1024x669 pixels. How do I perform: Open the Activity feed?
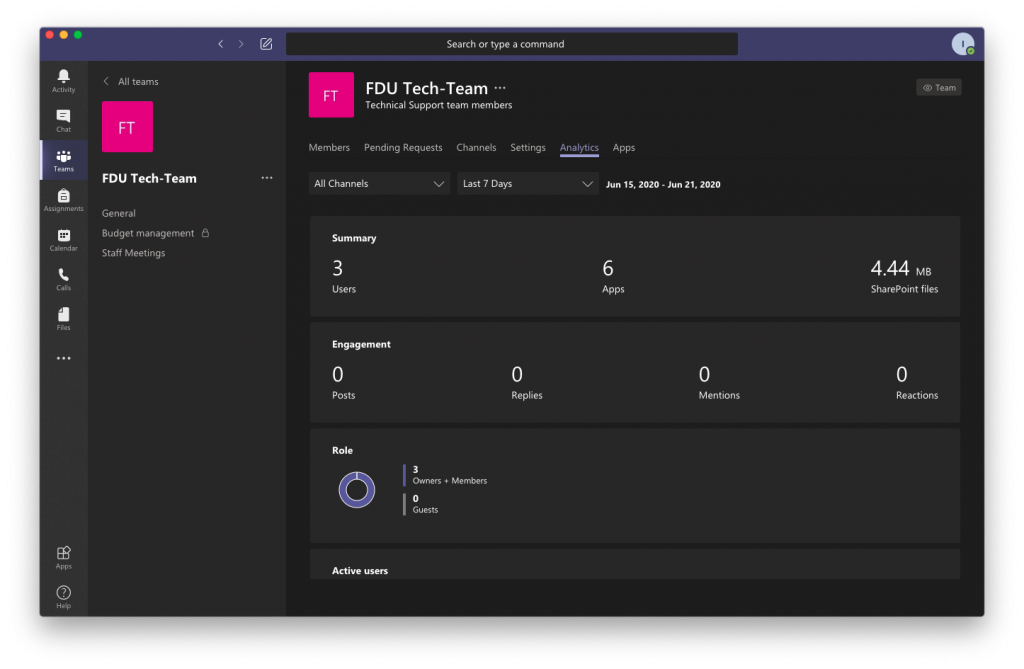point(63,81)
